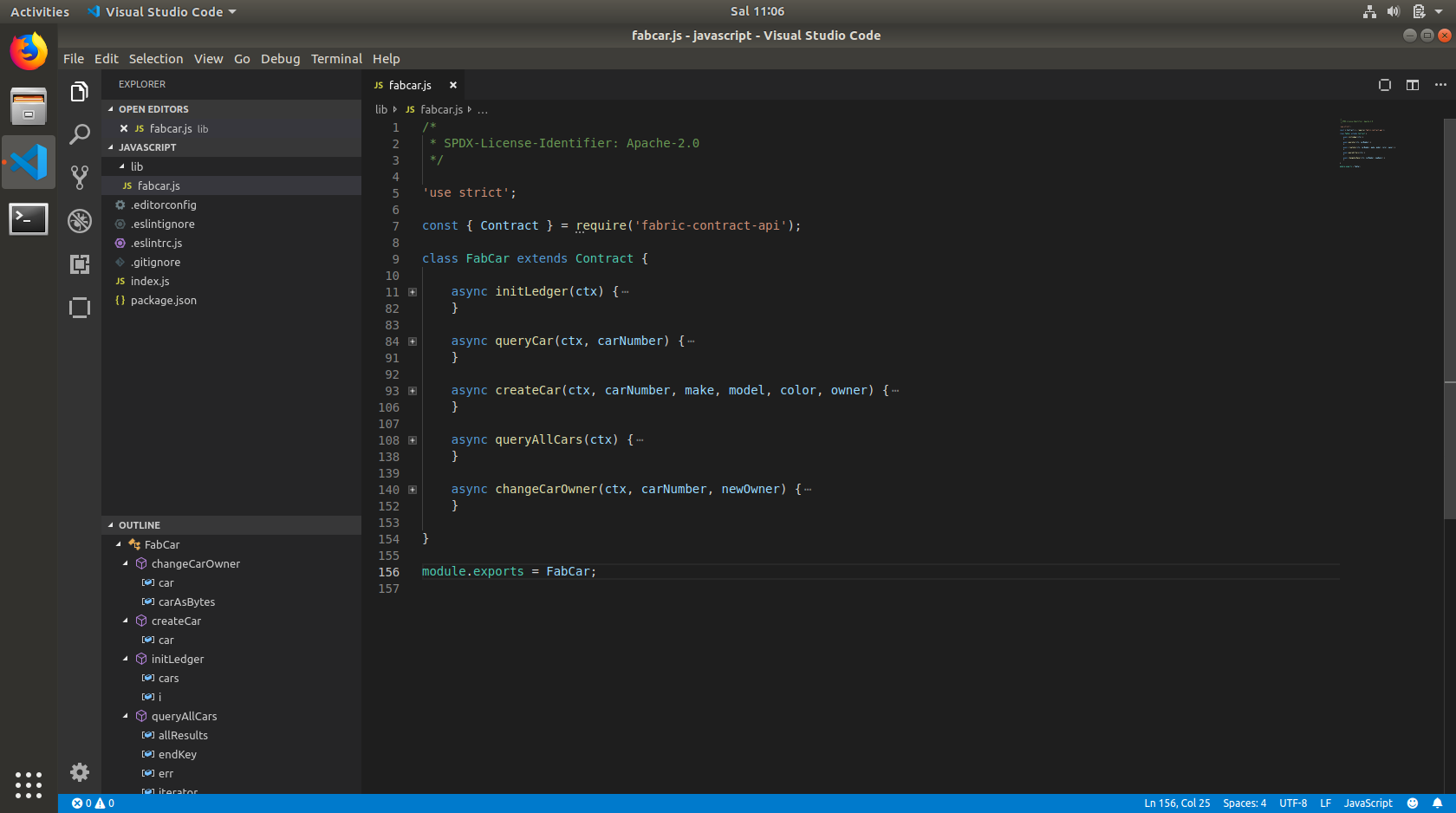Change language mode JavaScript
The width and height of the screenshot is (1456, 813).
[x=1368, y=803]
